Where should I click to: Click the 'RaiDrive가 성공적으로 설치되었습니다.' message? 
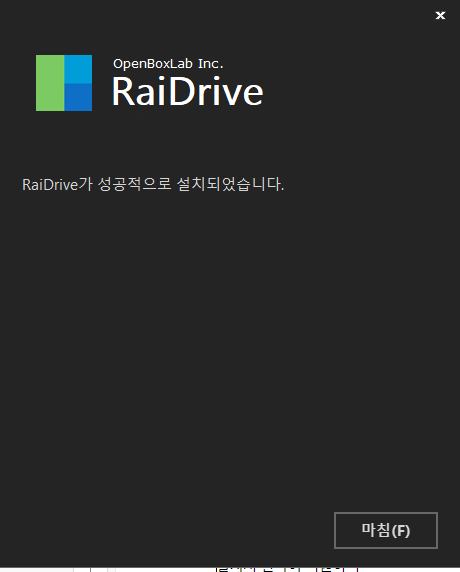(x=153, y=184)
